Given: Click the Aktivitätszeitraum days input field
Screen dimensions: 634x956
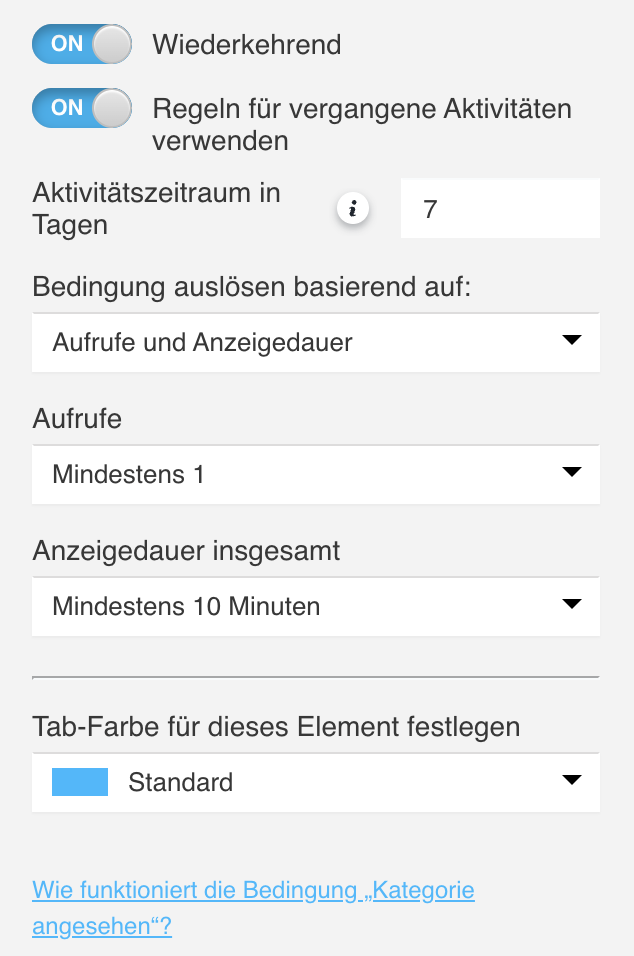Looking at the screenshot, I should 500,209.
